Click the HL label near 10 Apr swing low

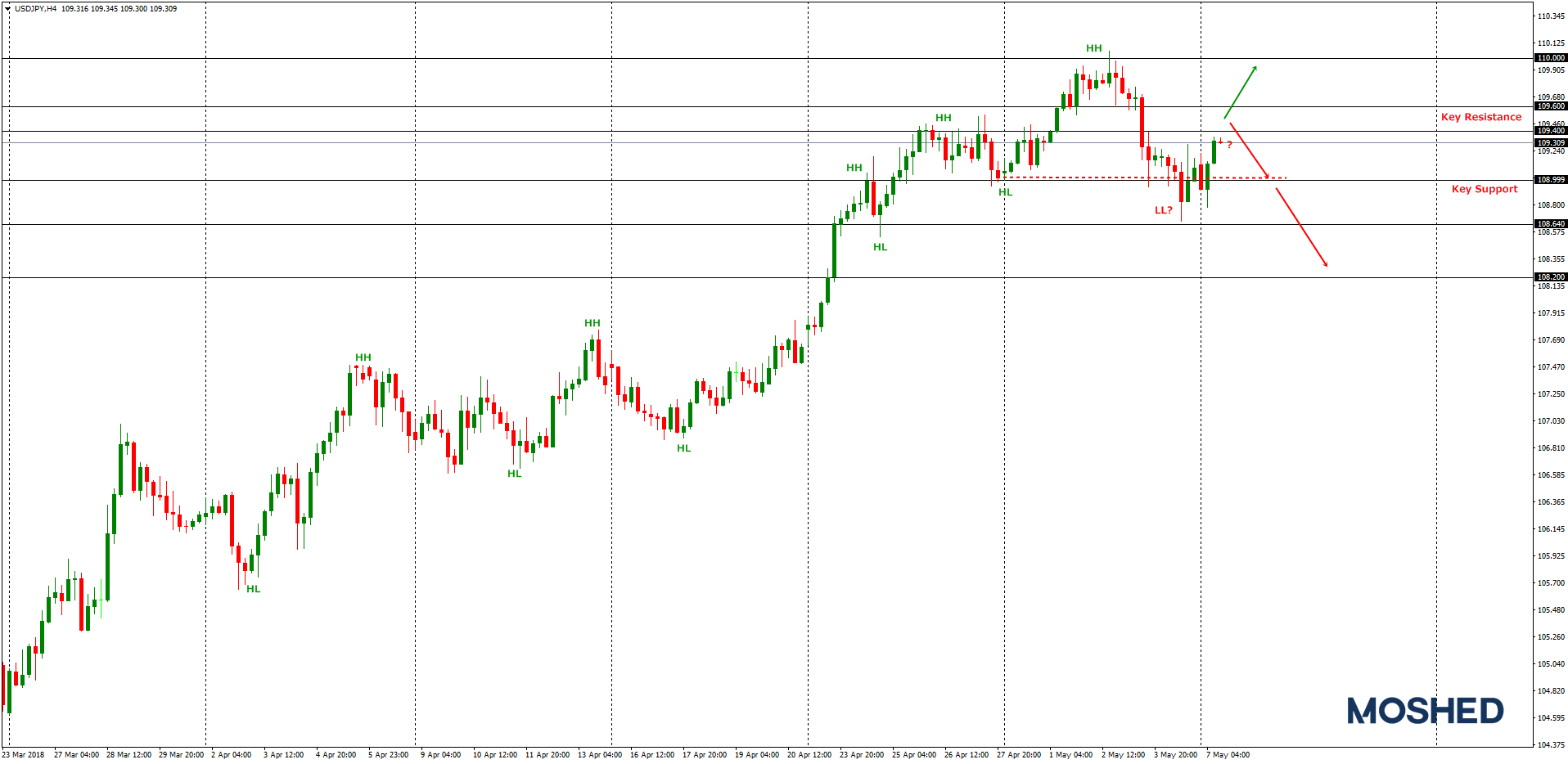pyautogui.click(x=515, y=473)
